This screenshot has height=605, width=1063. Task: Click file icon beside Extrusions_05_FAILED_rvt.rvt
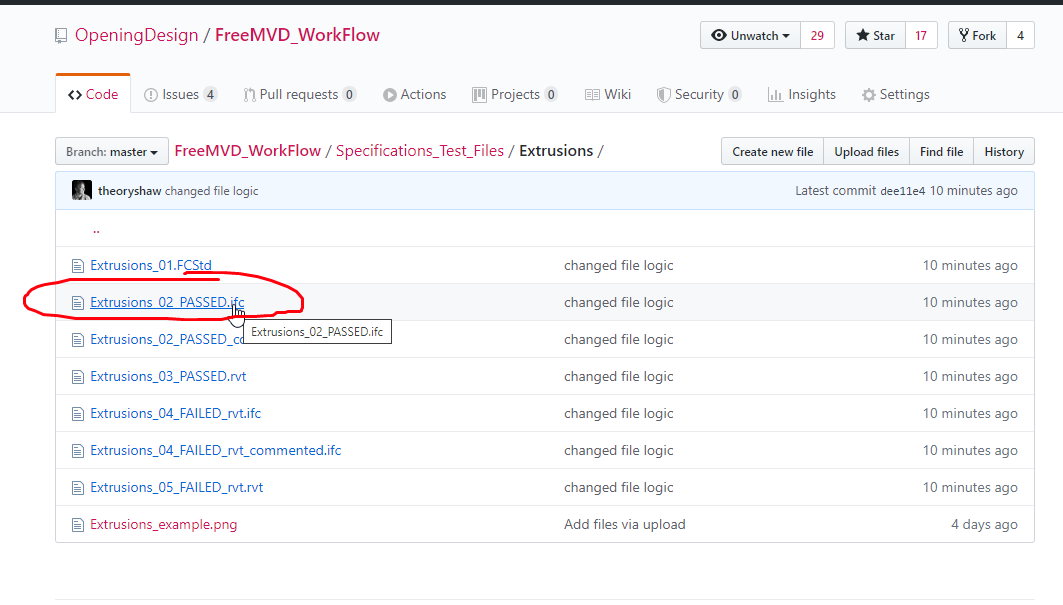tap(78, 488)
